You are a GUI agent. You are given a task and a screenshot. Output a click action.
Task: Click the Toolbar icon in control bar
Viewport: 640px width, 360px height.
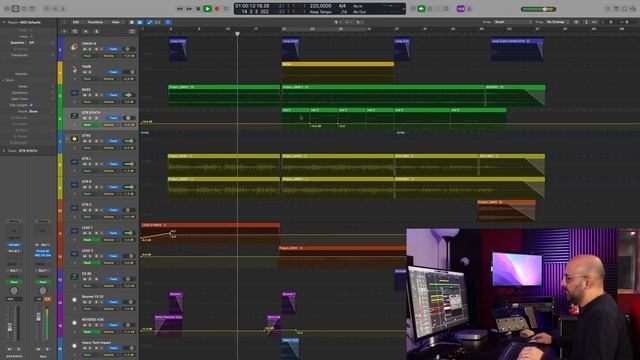click(32, 9)
